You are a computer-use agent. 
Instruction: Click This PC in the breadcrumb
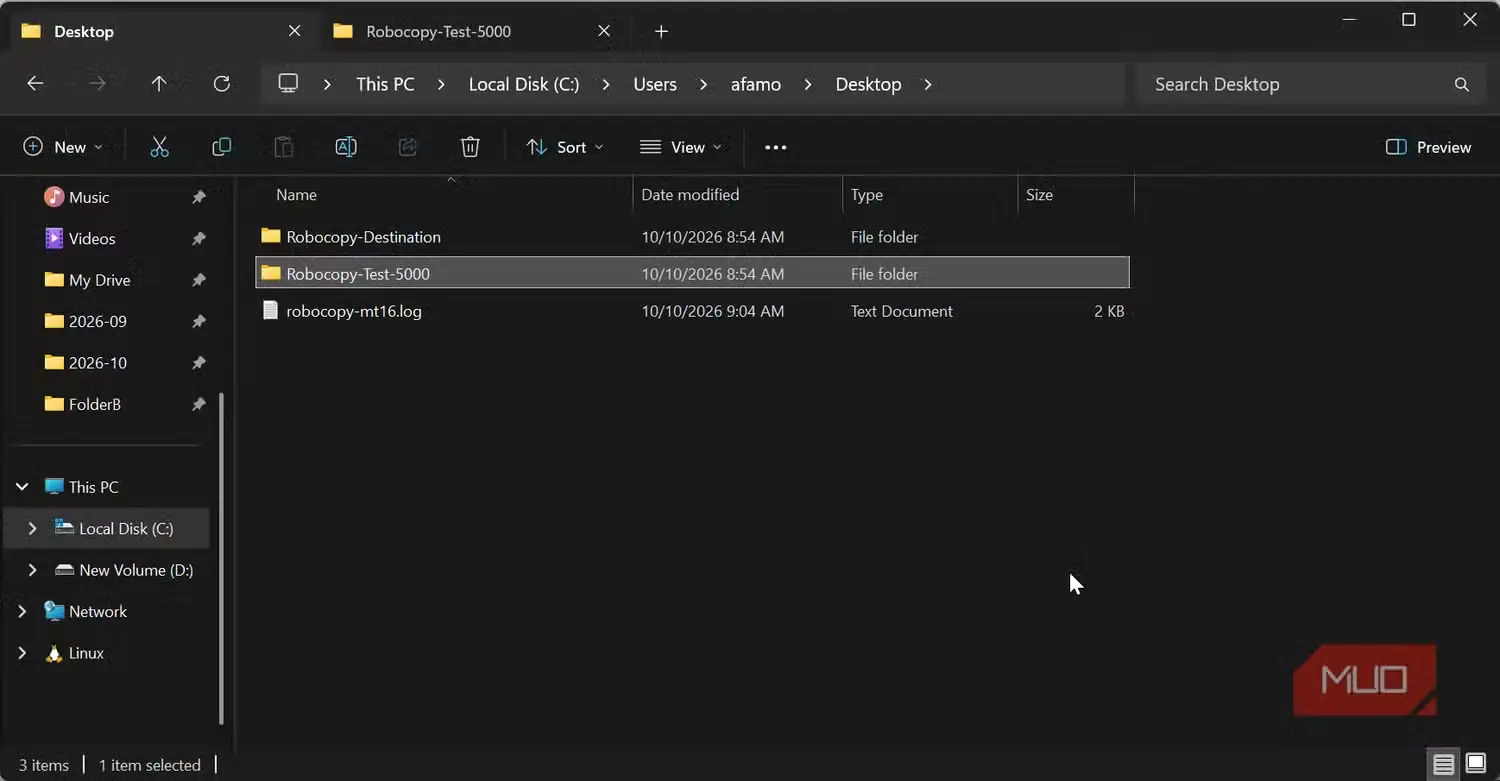tap(385, 84)
